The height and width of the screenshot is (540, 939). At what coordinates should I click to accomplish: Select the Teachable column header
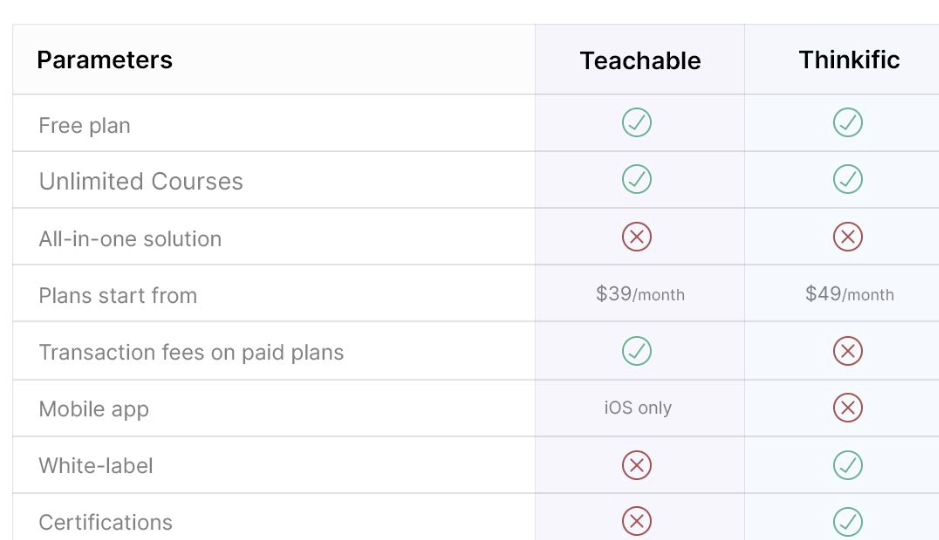pyautogui.click(x=640, y=60)
